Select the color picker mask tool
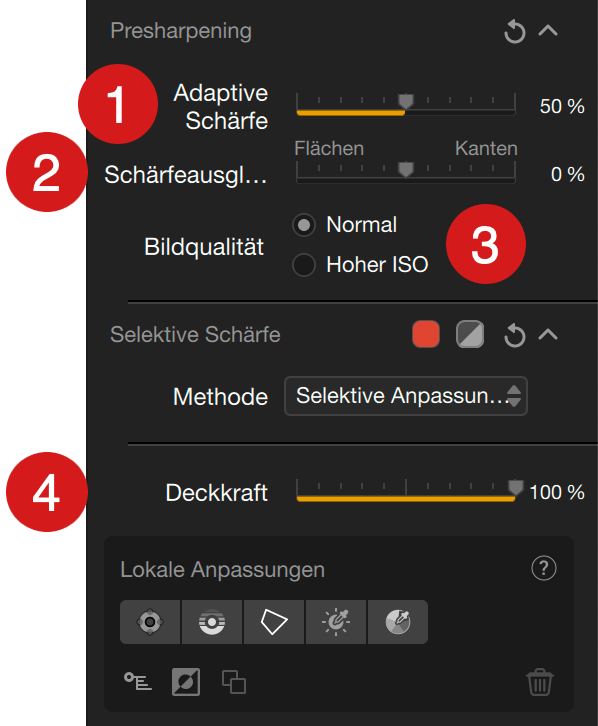This screenshot has width=598, height=726. (398, 622)
